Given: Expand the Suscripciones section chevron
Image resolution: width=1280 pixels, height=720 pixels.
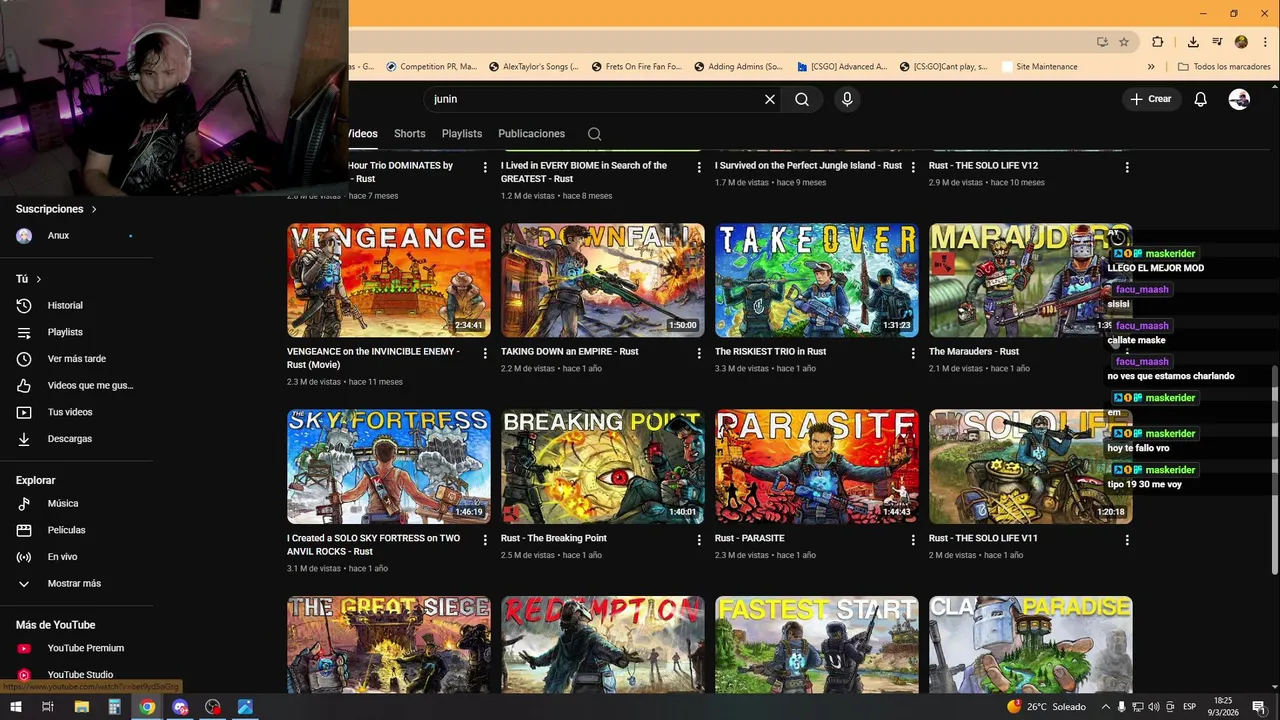Looking at the screenshot, I should (x=94, y=209).
